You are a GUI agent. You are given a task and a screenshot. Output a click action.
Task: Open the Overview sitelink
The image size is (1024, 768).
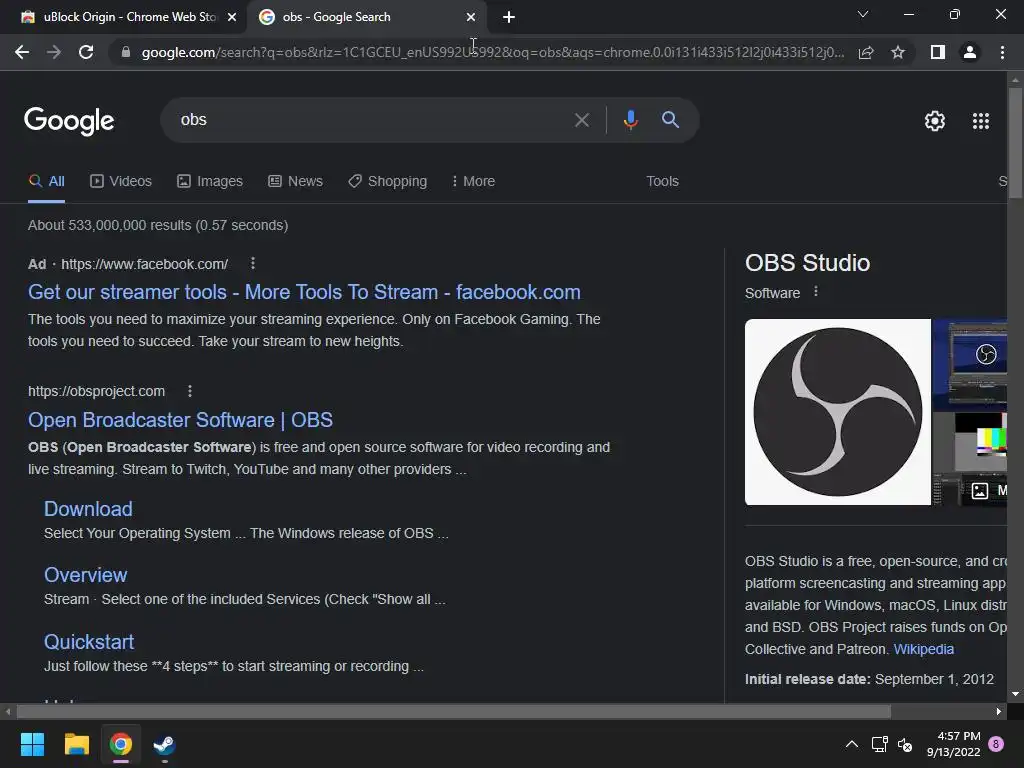click(x=86, y=575)
